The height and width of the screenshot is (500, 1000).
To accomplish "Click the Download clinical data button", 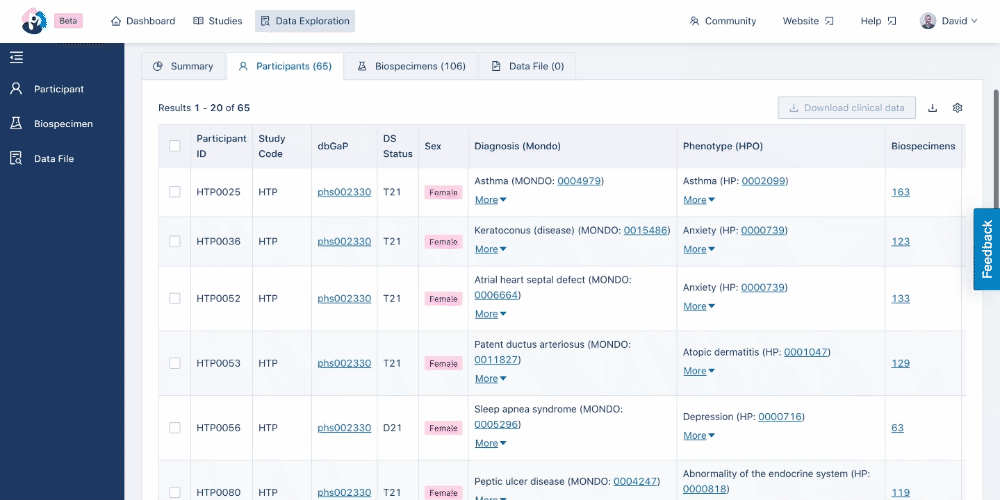I will [846, 108].
